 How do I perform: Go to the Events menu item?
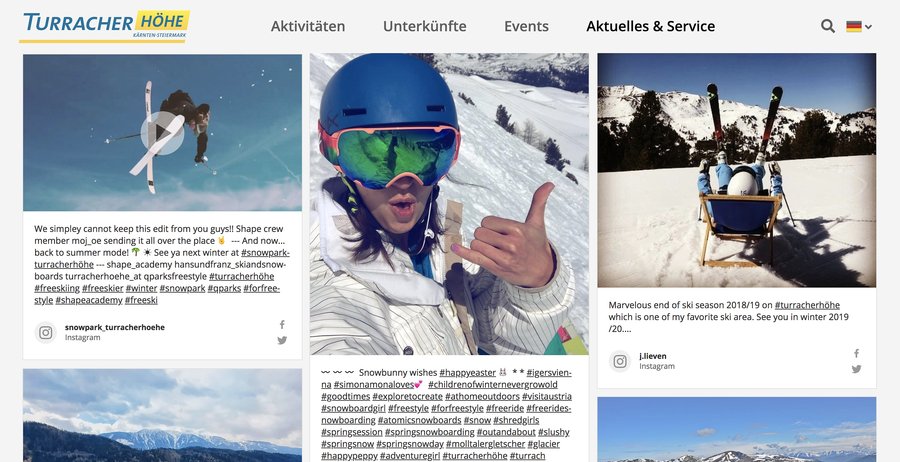pos(526,26)
